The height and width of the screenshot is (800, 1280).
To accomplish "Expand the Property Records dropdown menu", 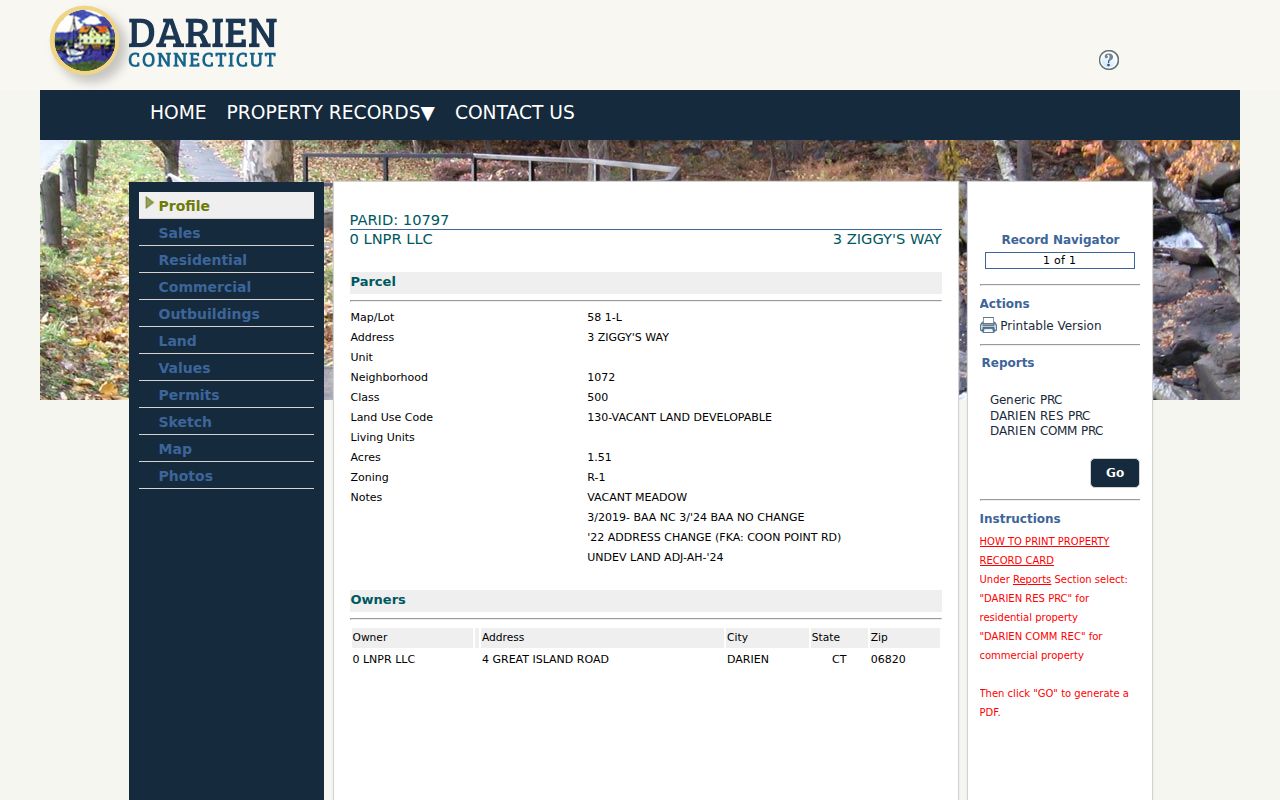I will click(330, 112).
